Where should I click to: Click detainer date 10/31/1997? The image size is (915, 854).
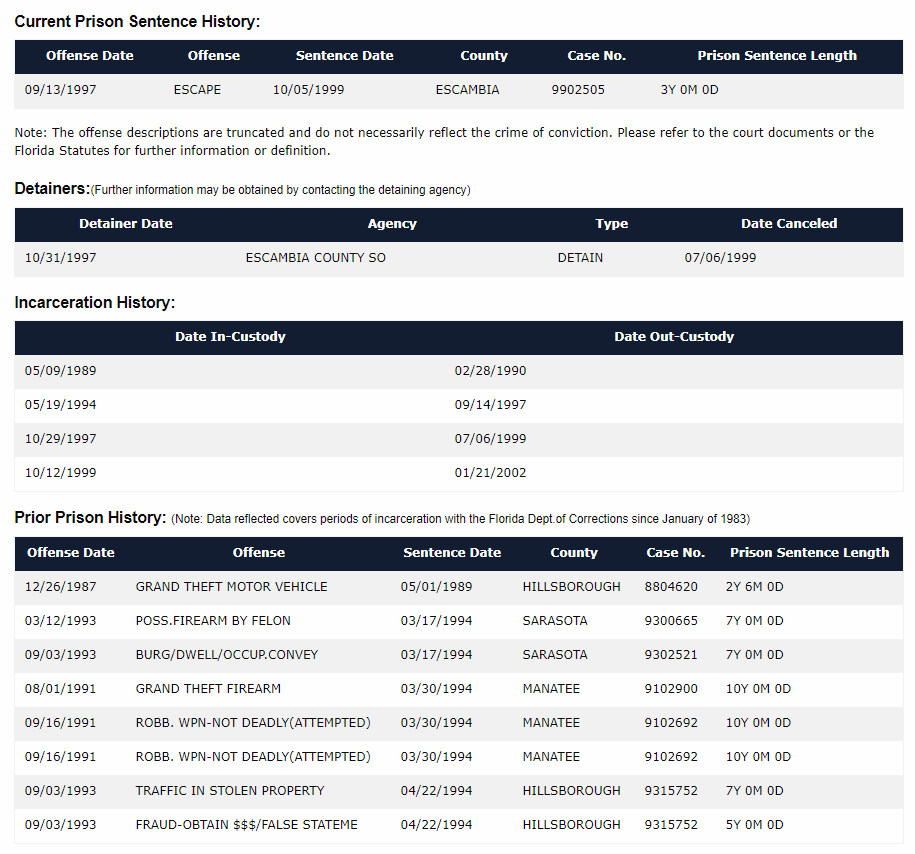[x=61, y=258]
